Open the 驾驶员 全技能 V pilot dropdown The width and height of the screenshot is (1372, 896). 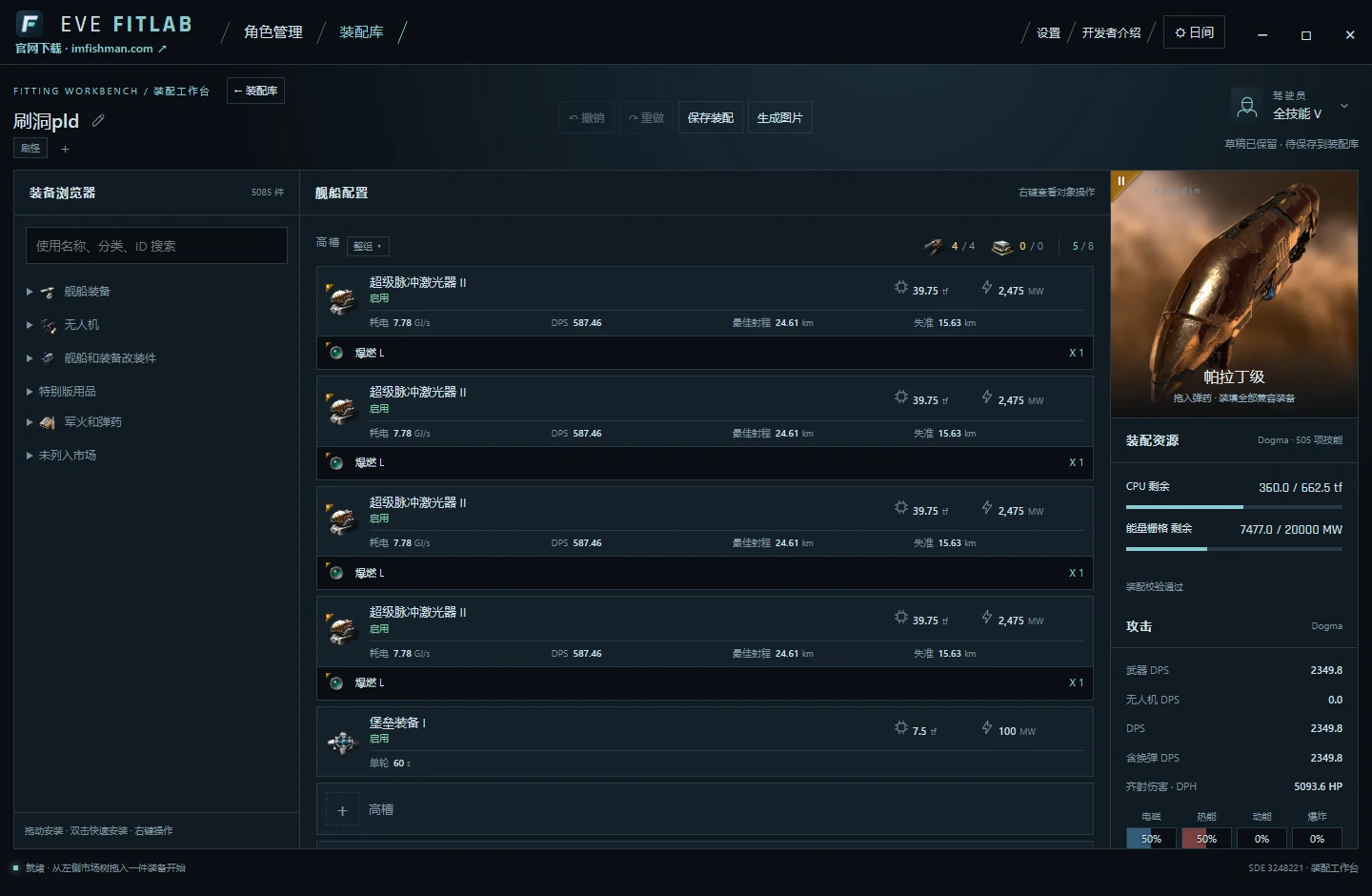pos(1292,106)
